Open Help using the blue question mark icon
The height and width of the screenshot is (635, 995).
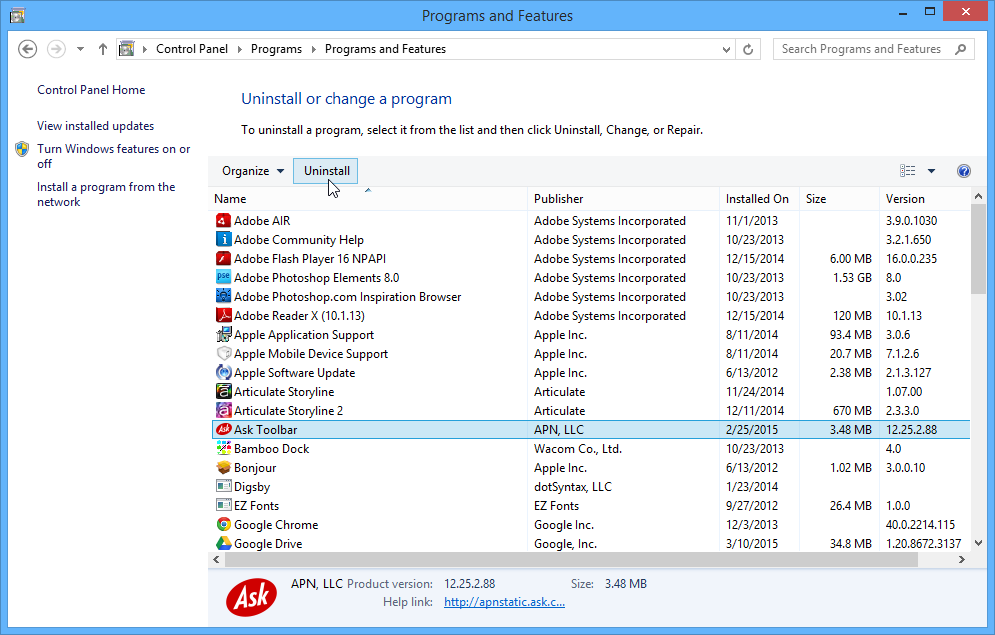tap(963, 170)
